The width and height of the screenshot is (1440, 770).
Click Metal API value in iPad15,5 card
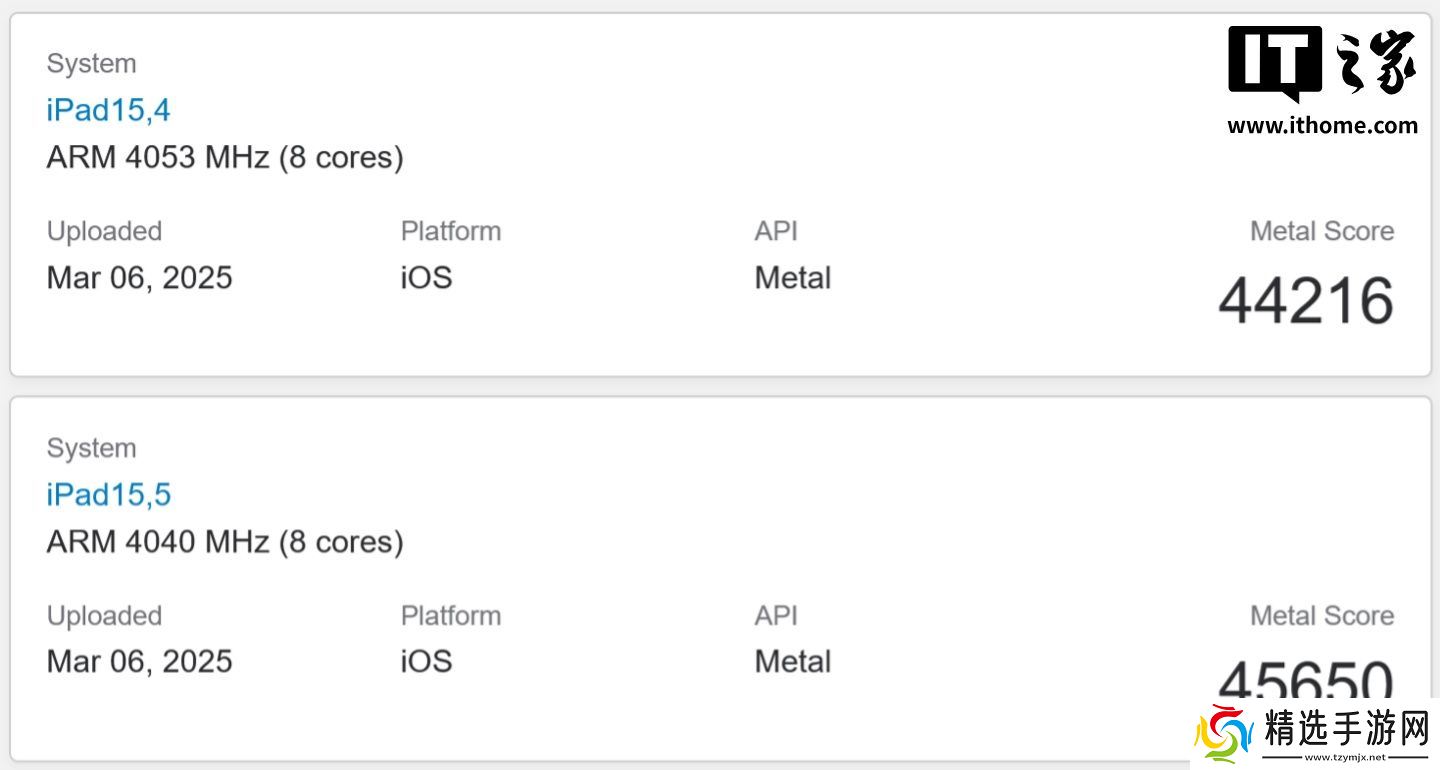click(x=792, y=661)
